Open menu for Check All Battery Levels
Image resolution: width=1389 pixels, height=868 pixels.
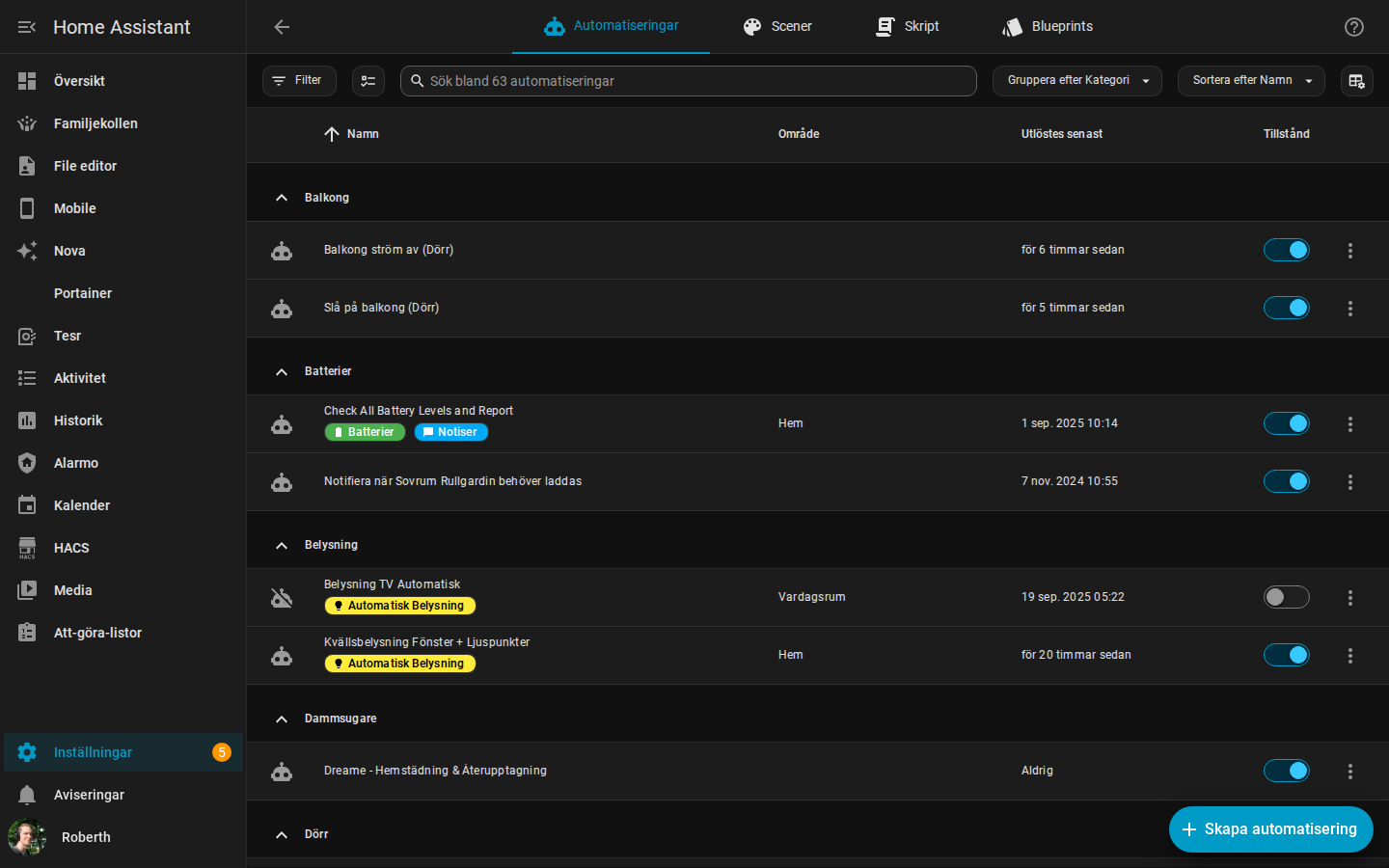pyautogui.click(x=1350, y=424)
